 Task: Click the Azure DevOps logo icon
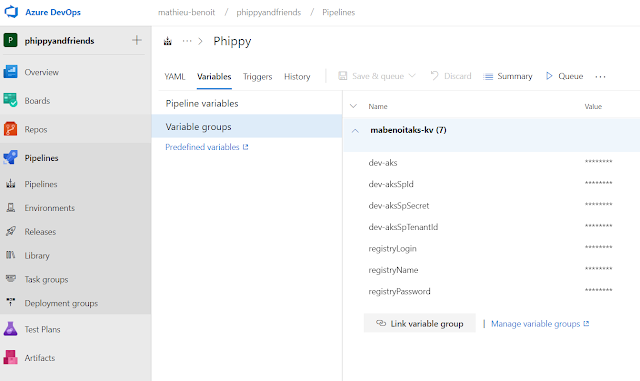pyautogui.click(x=11, y=11)
